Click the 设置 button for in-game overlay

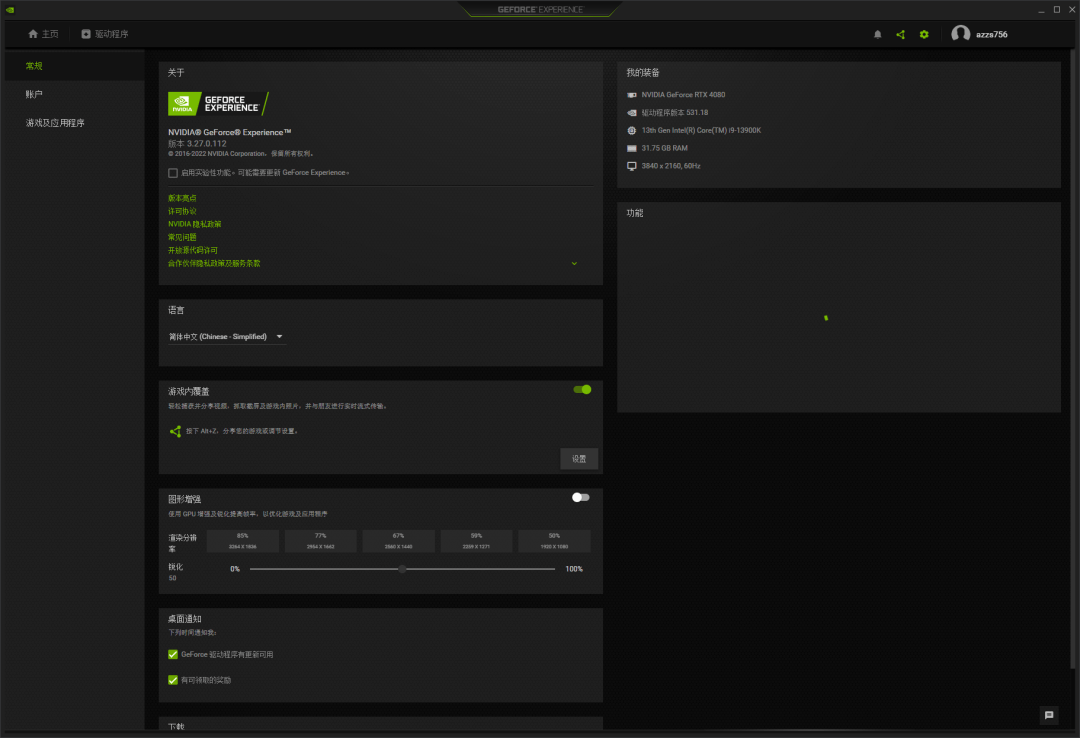tap(579, 459)
